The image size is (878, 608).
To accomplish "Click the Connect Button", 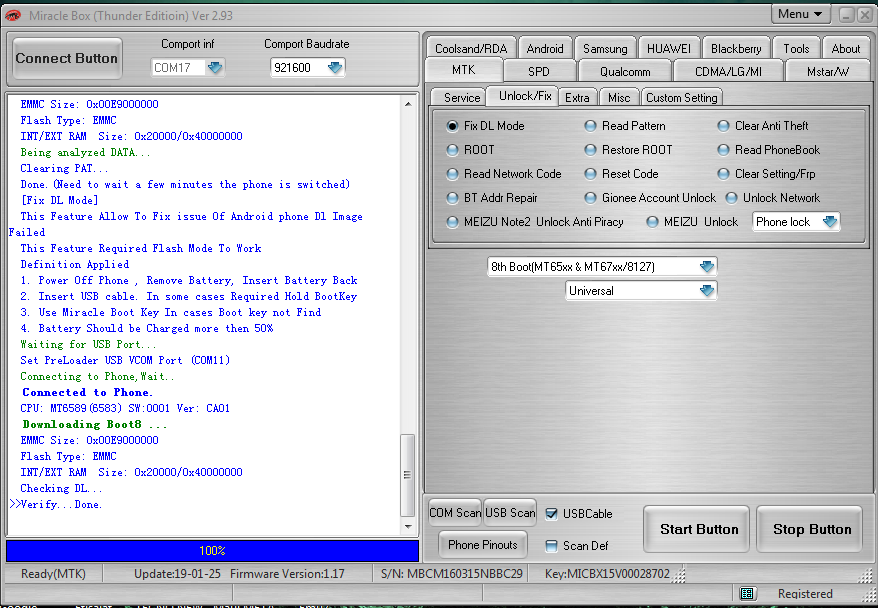I will pos(67,58).
